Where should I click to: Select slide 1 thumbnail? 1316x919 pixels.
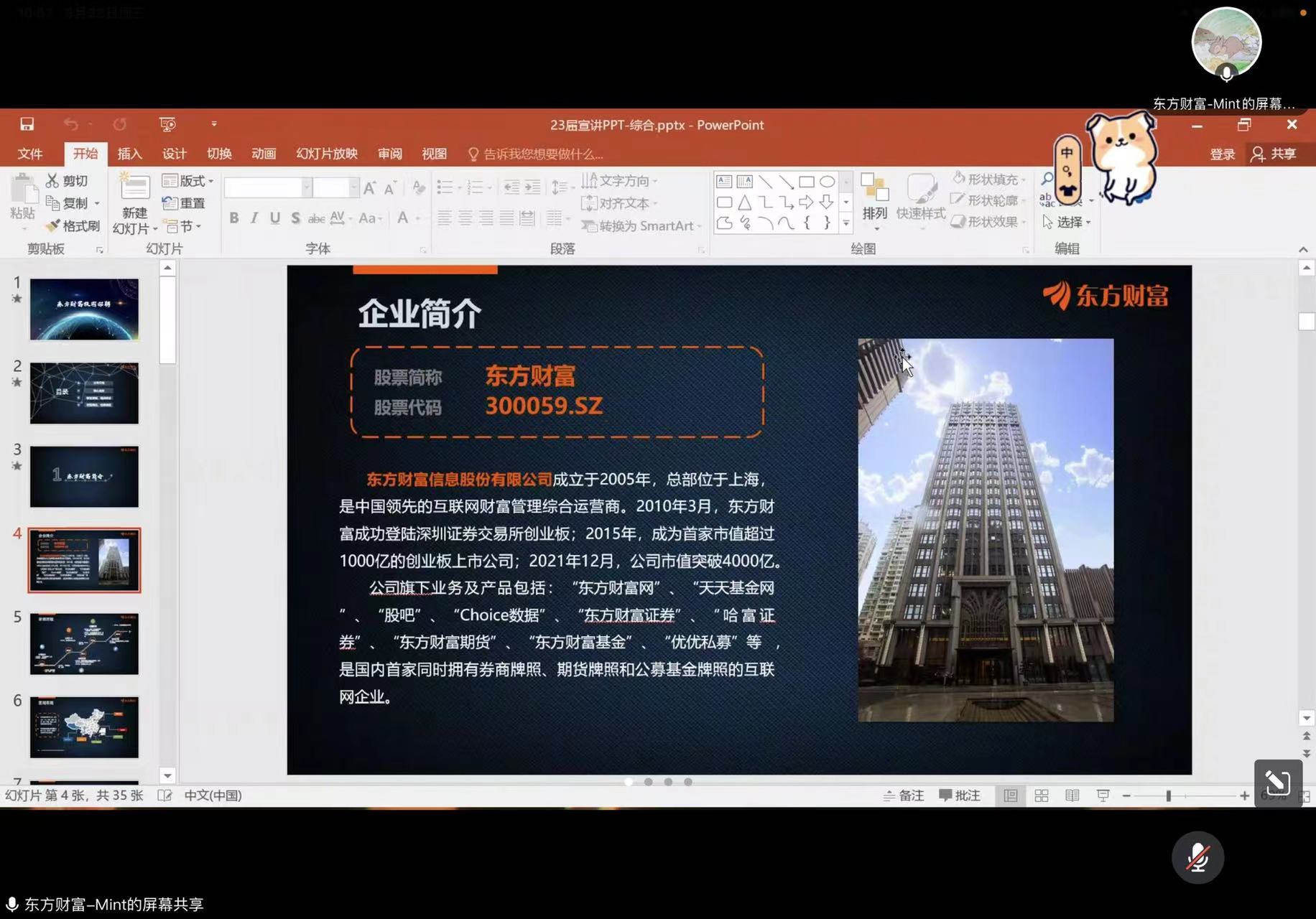pyautogui.click(x=84, y=309)
